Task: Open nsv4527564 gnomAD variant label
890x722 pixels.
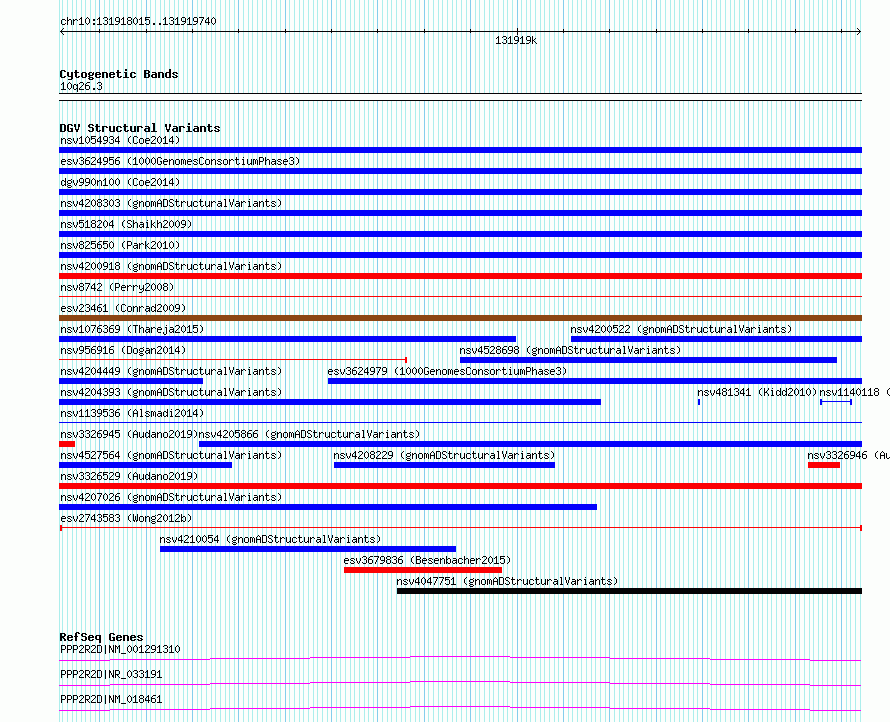Action: click(x=171, y=455)
